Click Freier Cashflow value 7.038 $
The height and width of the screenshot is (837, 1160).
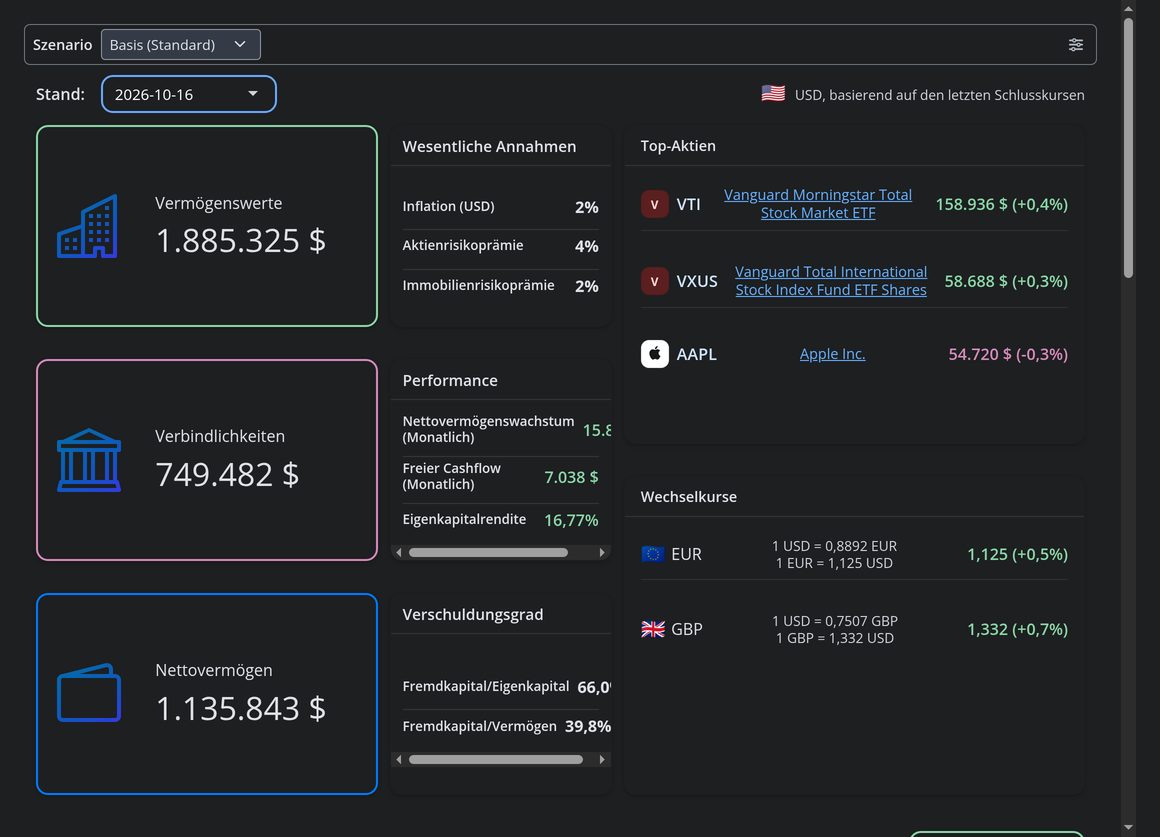(571, 477)
